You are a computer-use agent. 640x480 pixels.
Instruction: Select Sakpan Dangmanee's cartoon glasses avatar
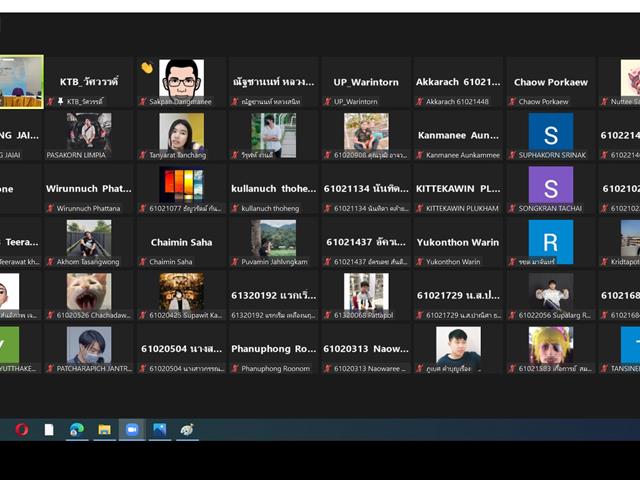pos(182,80)
